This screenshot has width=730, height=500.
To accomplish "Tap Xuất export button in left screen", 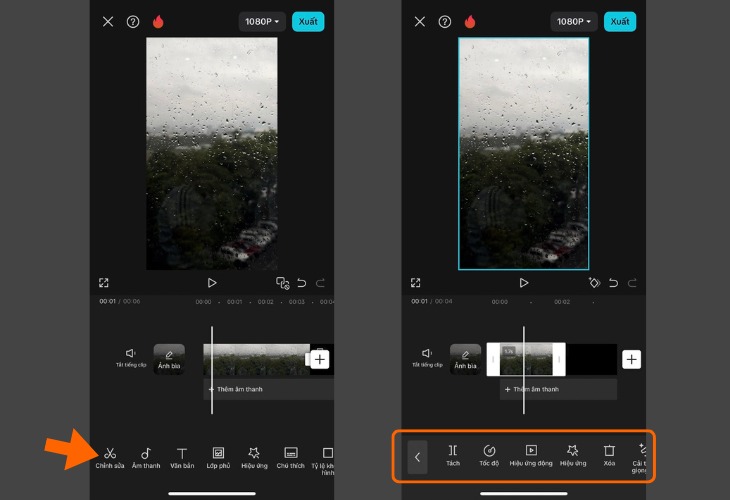I will click(x=307, y=21).
